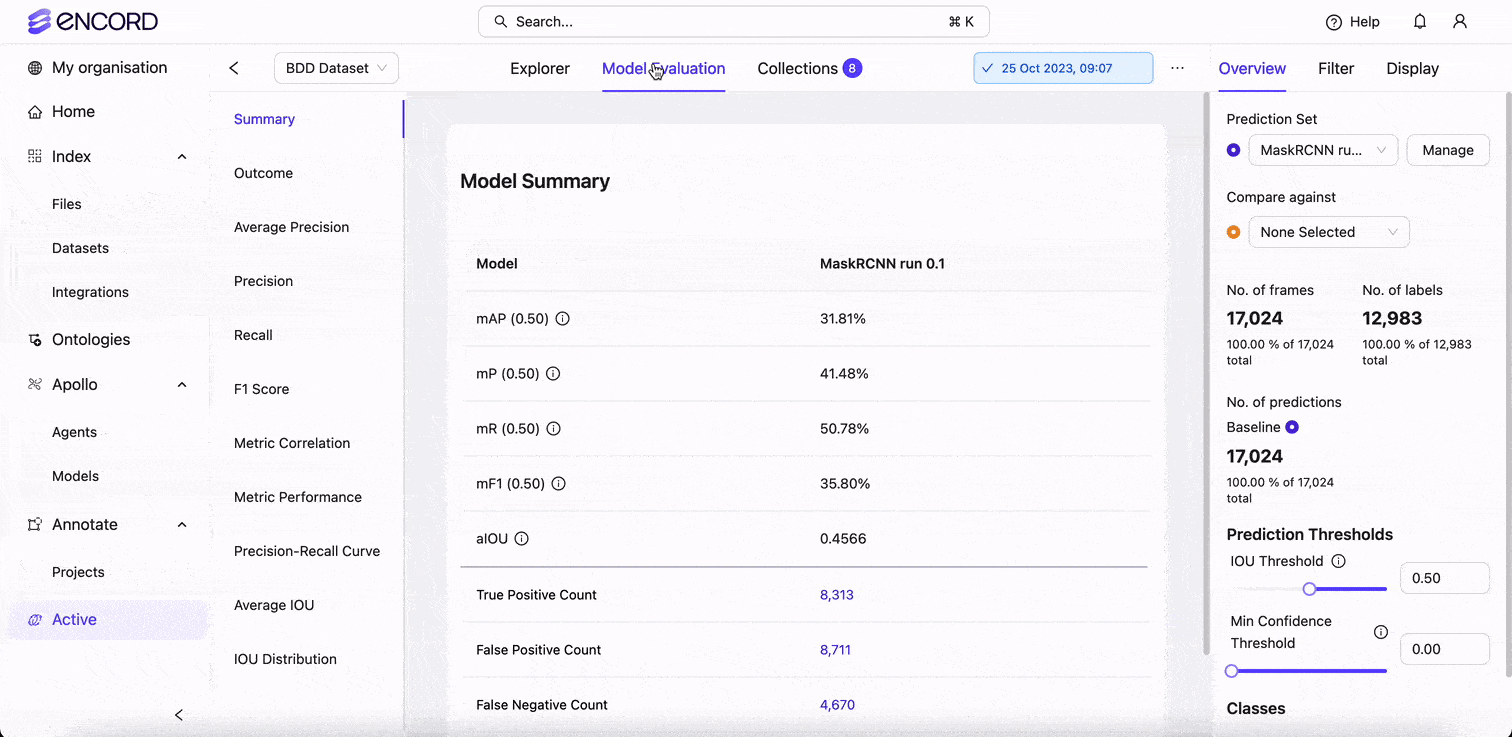Select the orange Compare against radio
The image size is (1512, 737).
[1233, 232]
